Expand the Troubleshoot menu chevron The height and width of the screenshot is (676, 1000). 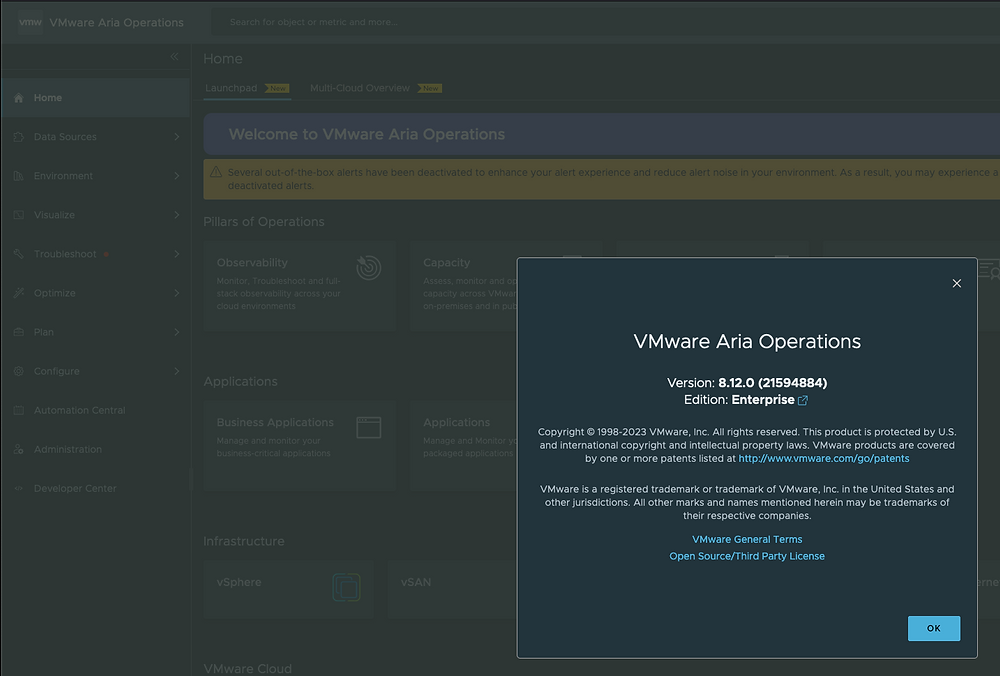click(176, 254)
